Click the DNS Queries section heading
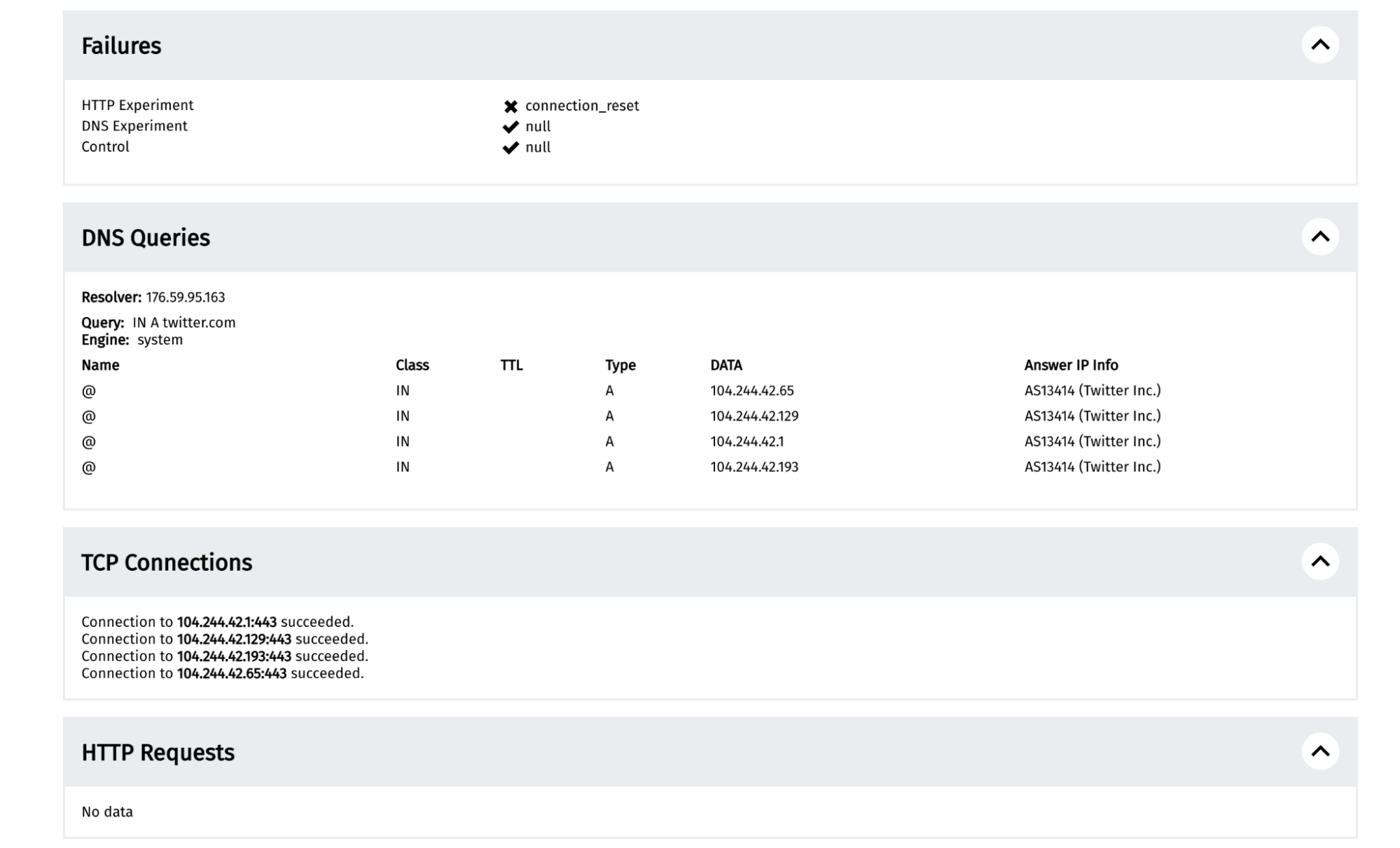The height and width of the screenshot is (848, 1400). (146, 238)
